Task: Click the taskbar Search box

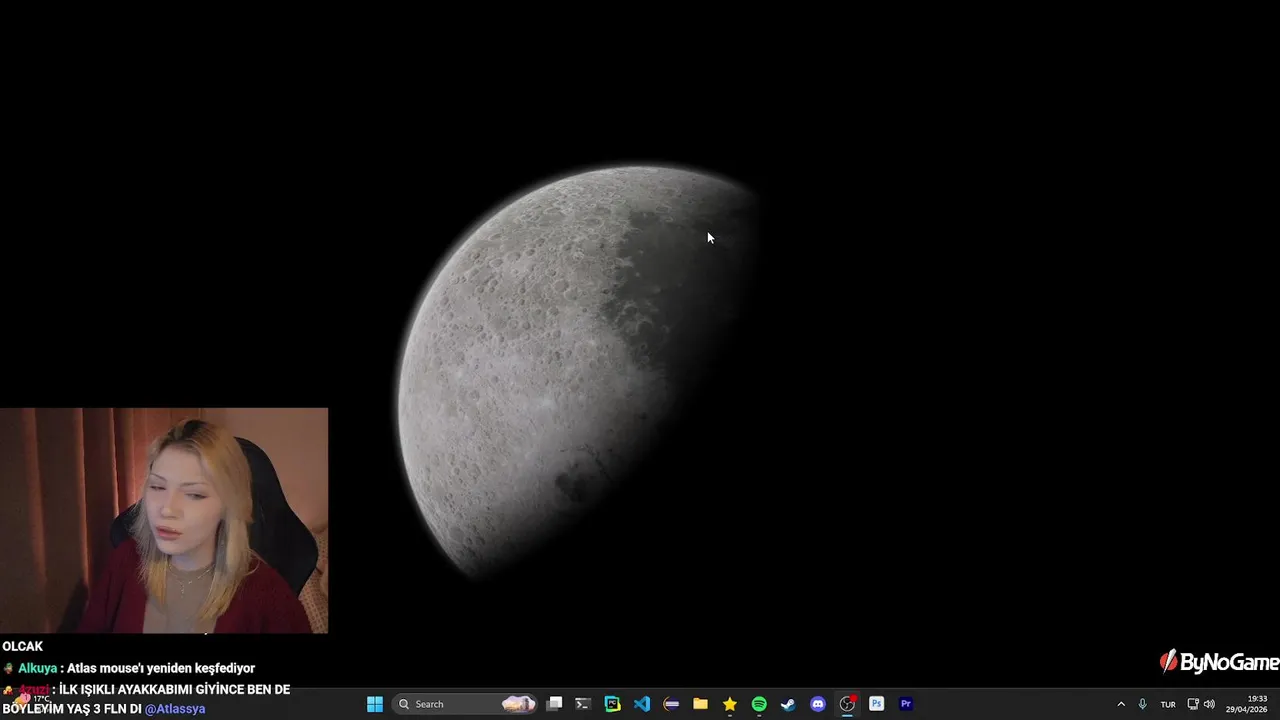Action: (466, 704)
